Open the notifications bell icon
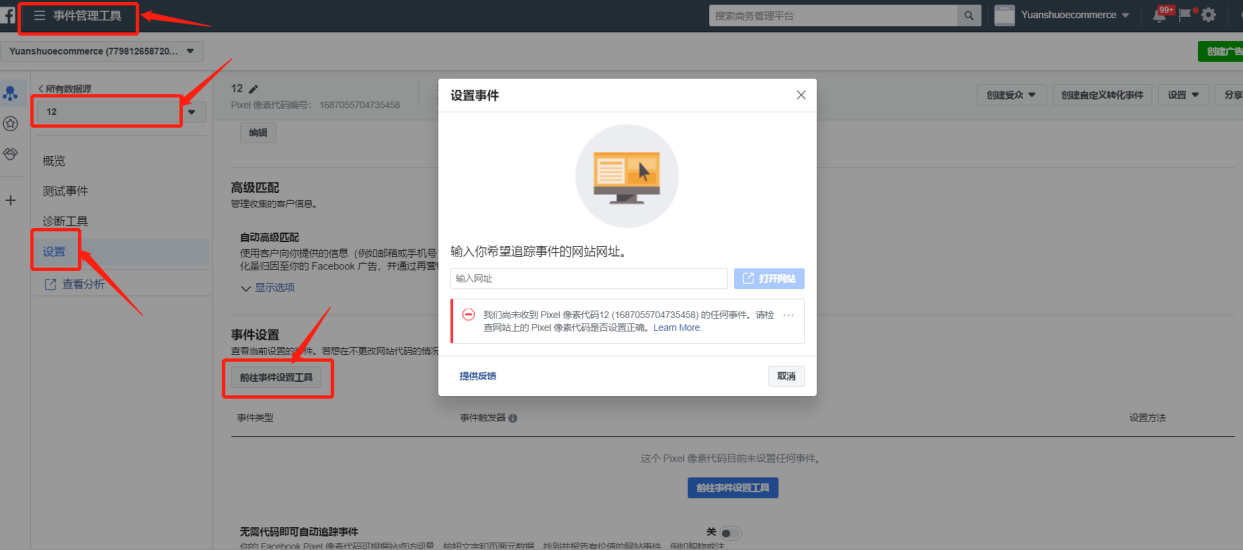The width and height of the screenshot is (1243, 550). [x=1160, y=15]
